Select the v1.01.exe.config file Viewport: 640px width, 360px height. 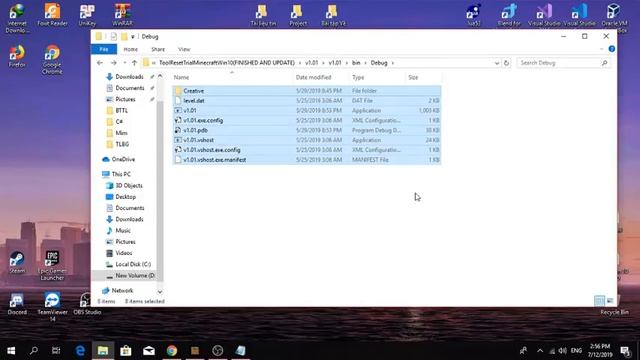click(x=306, y=120)
